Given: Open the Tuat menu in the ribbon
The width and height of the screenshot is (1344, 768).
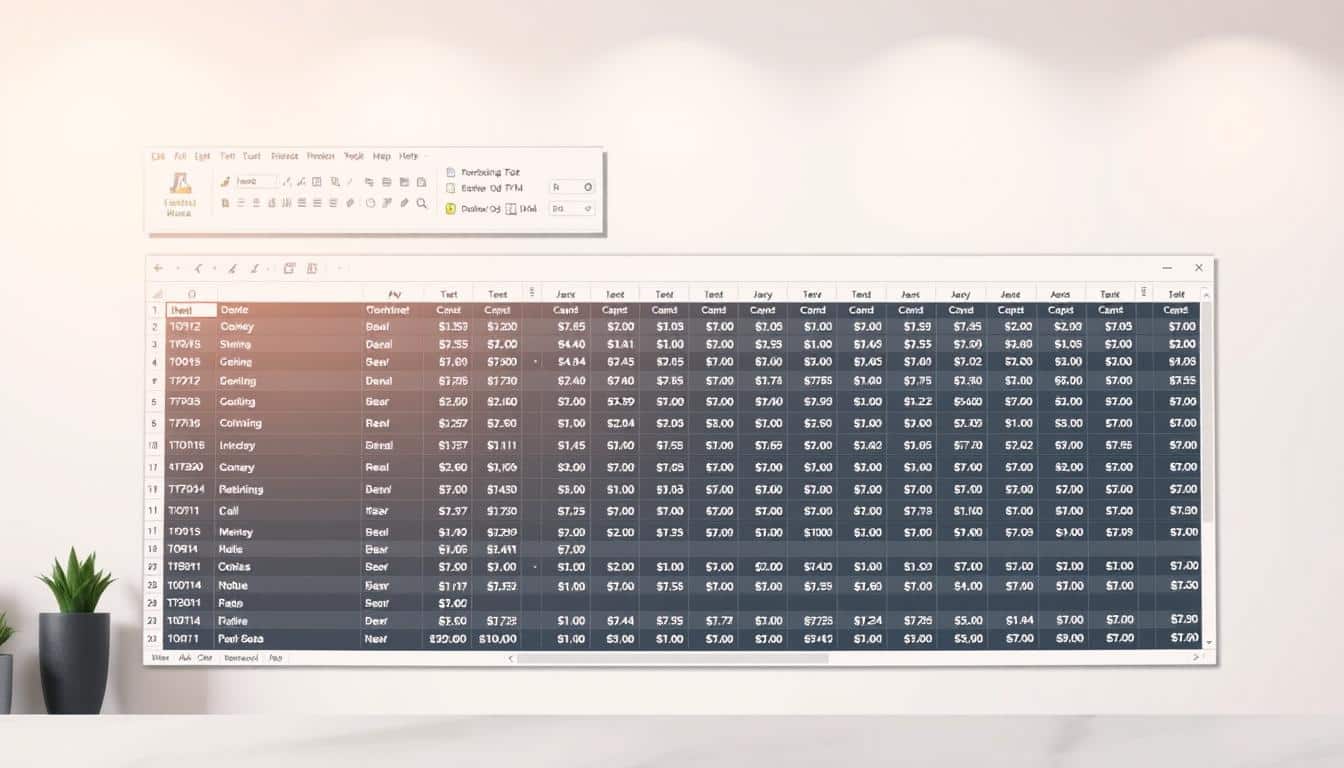Looking at the screenshot, I should point(252,156).
